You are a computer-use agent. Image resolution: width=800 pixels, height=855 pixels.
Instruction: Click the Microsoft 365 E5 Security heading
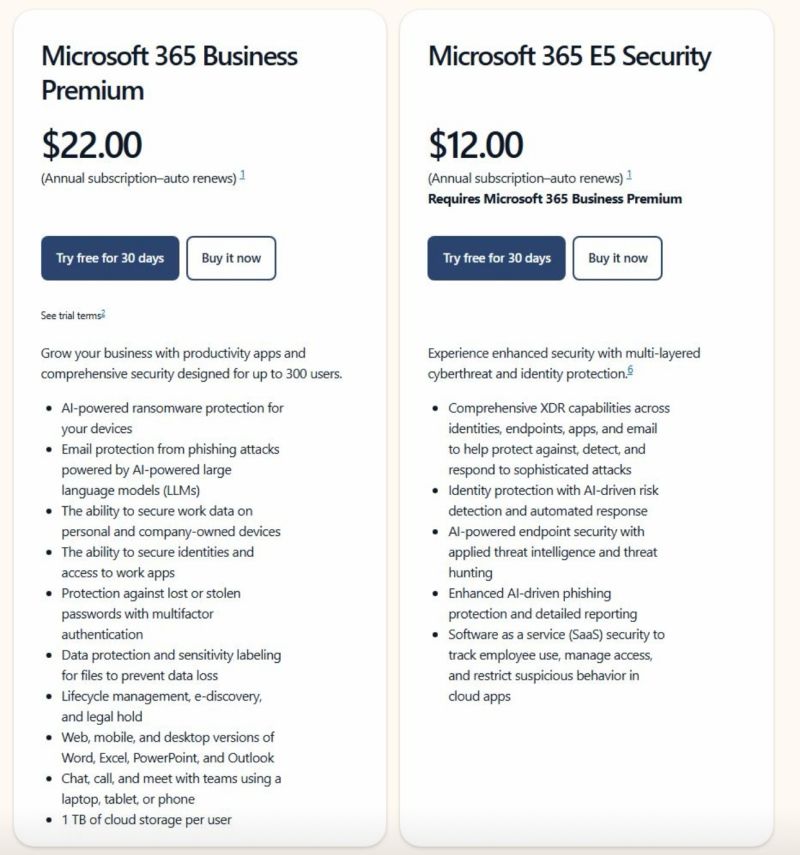[569, 56]
